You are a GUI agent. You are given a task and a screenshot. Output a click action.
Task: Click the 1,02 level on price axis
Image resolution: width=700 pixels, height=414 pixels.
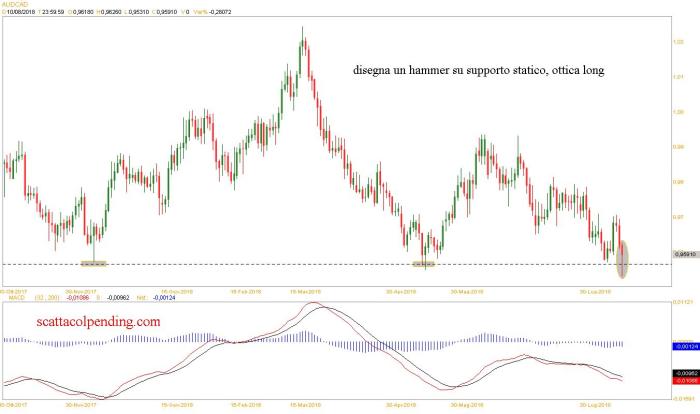tap(679, 41)
